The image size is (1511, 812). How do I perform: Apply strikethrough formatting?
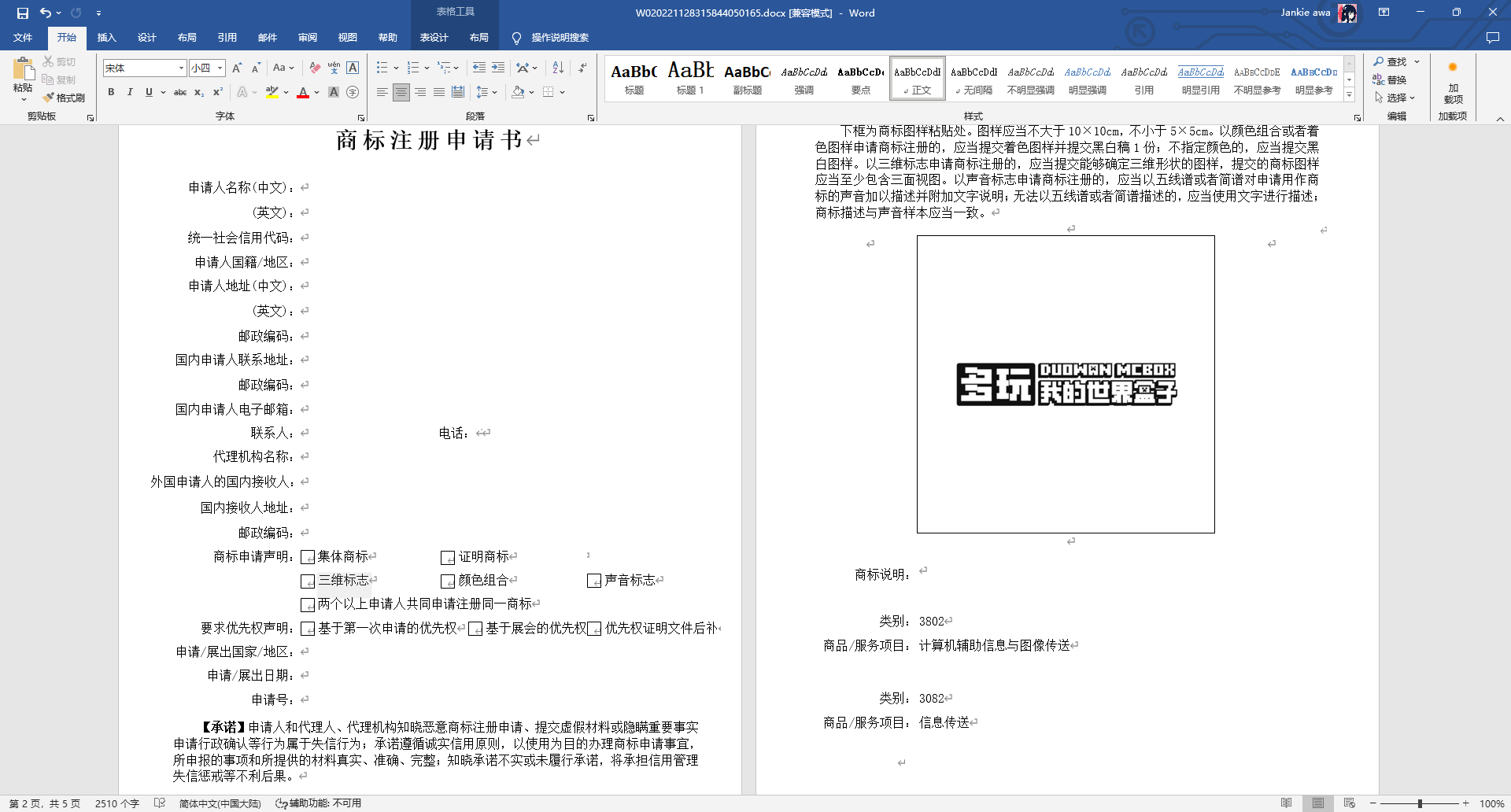[x=180, y=92]
